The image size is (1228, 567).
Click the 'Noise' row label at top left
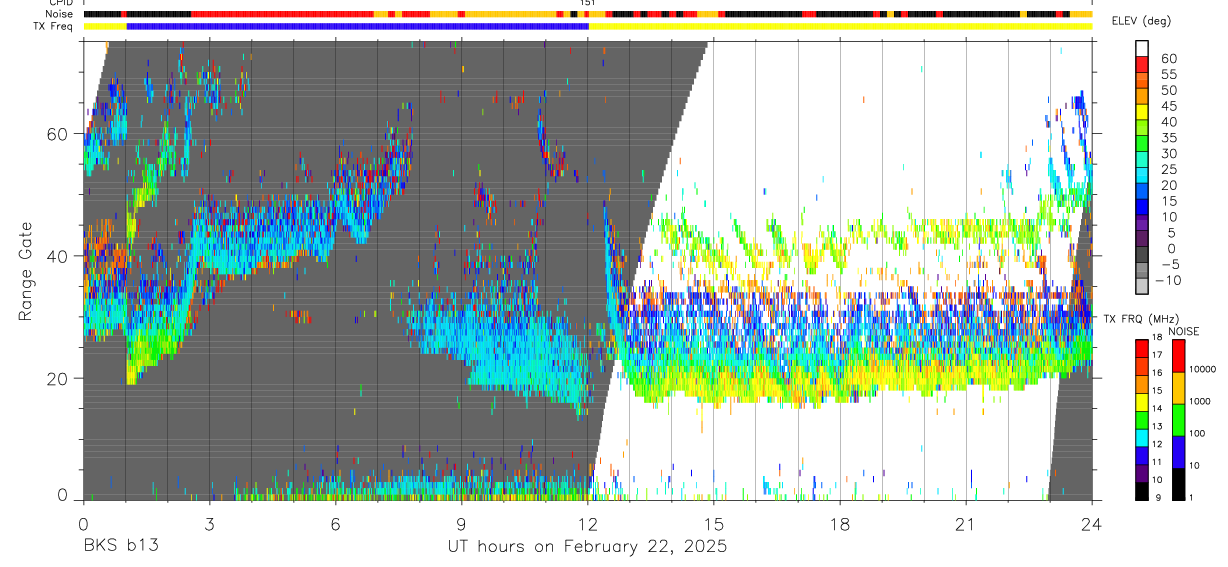tap(59, 14)
